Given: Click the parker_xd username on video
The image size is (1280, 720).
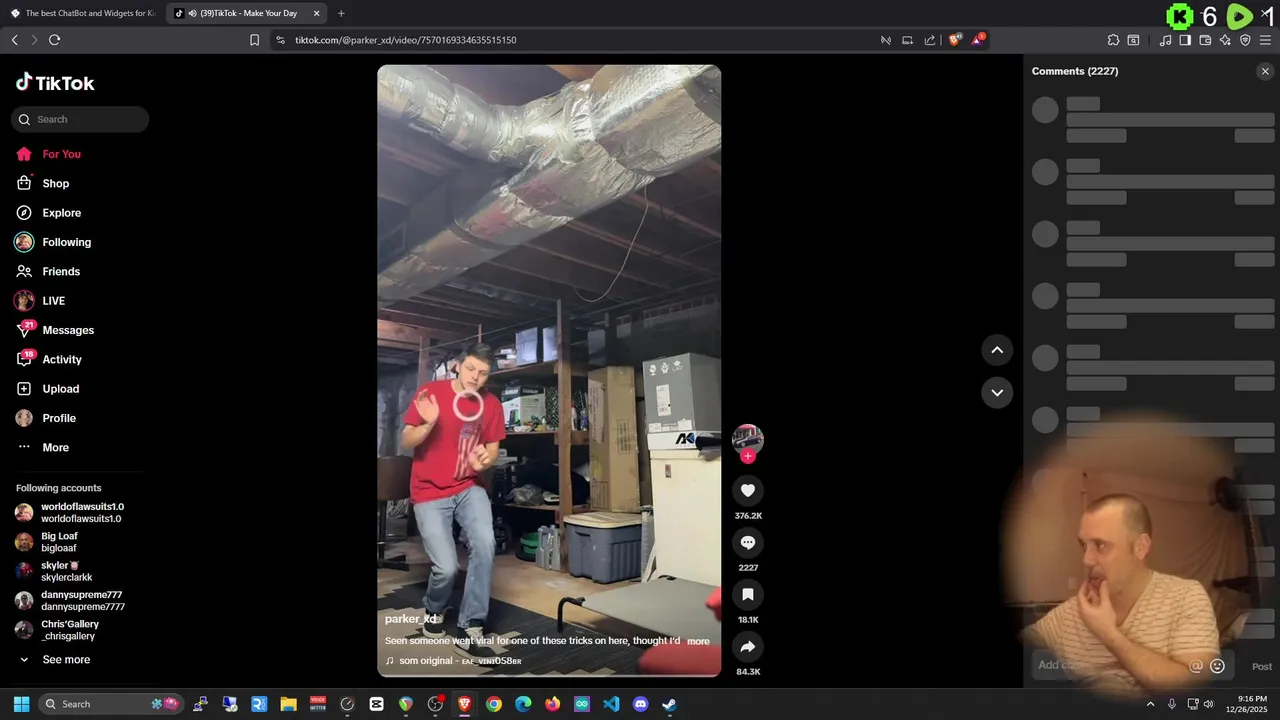Looking at the screenshot, I should (411, 619).
